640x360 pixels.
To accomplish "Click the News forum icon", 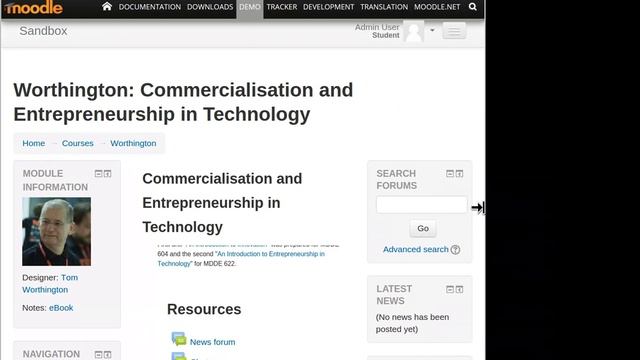I will click(x=179, y=339).
